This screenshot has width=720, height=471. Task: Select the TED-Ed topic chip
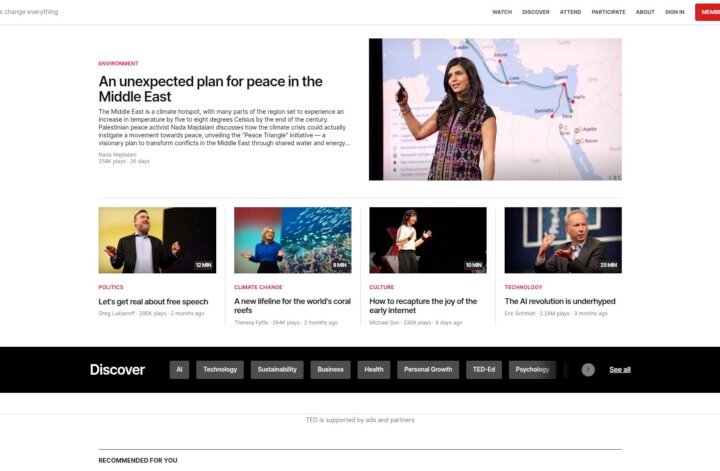click(x=484, y=370)
